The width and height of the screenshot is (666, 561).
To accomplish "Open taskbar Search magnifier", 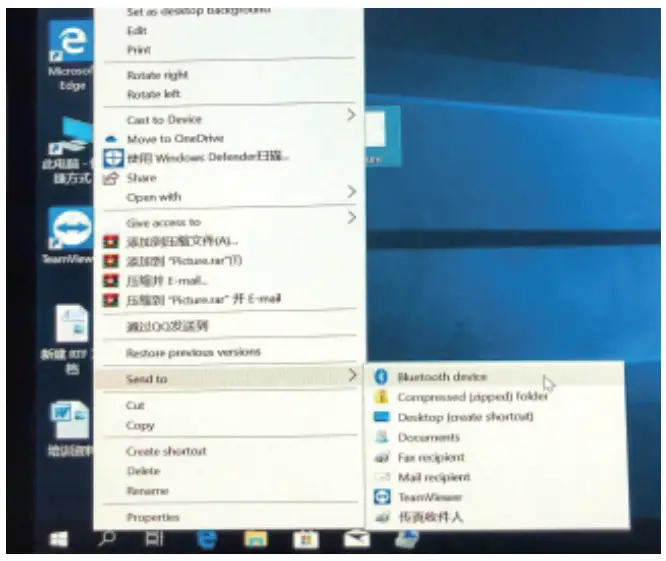I will (x=107, y=538).
